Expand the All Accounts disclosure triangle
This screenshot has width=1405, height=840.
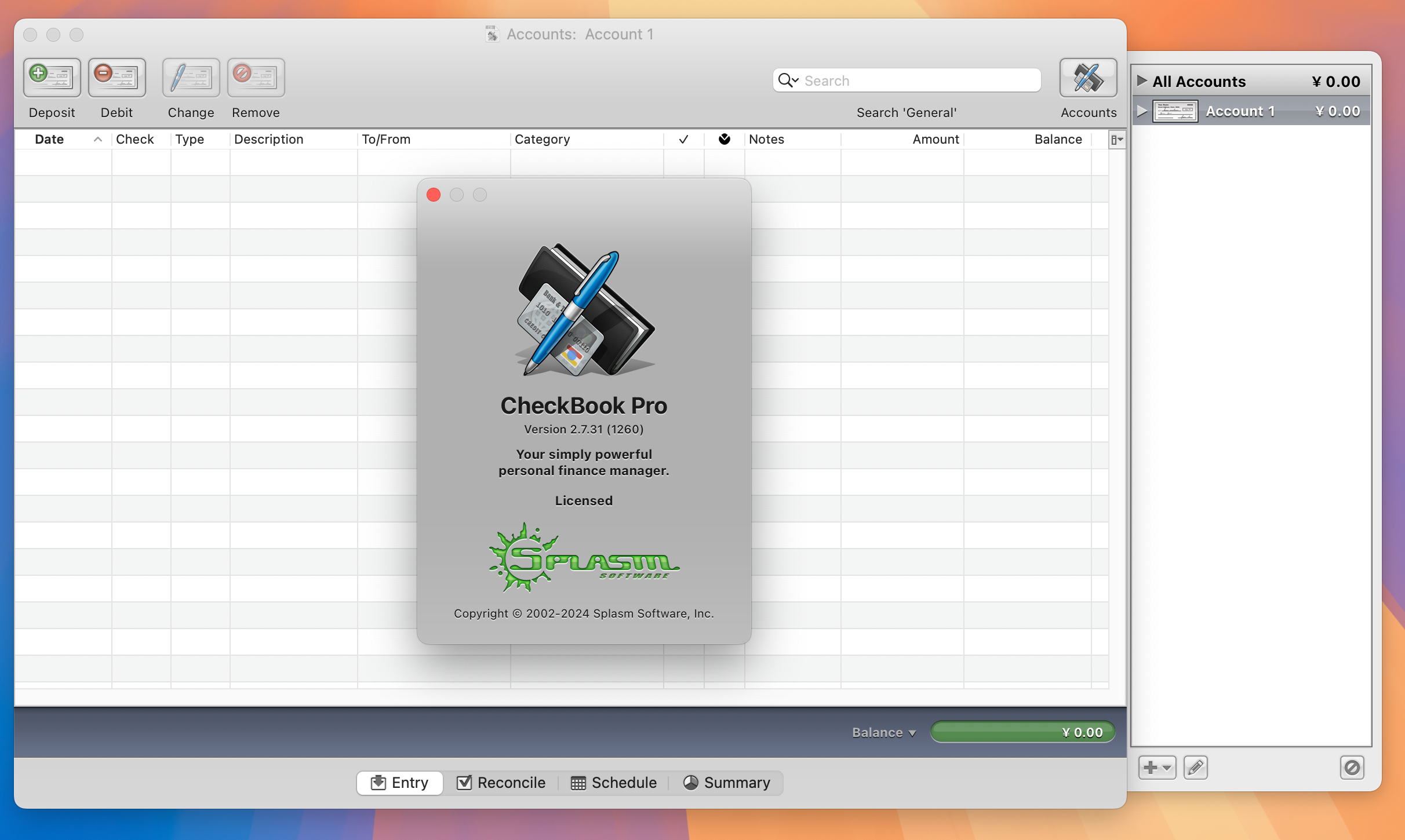click(x=1141, y=81)
